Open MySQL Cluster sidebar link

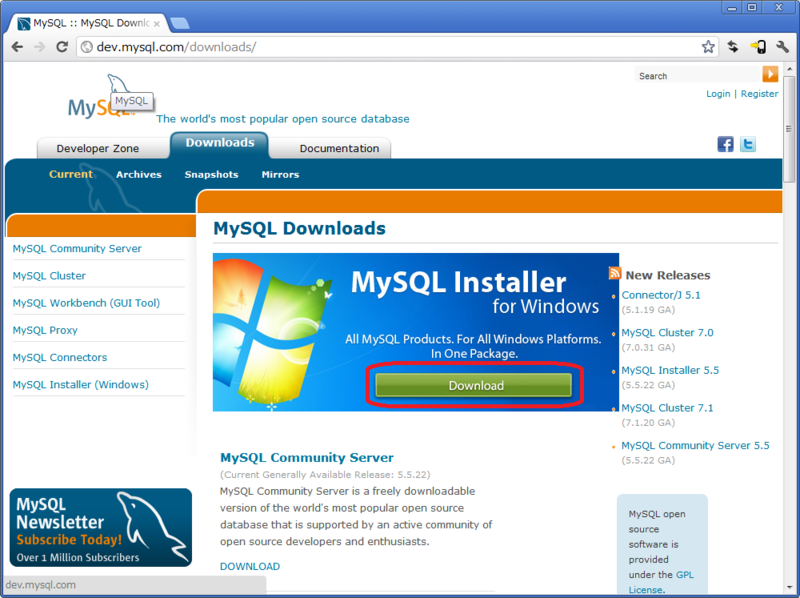[49, 276]
